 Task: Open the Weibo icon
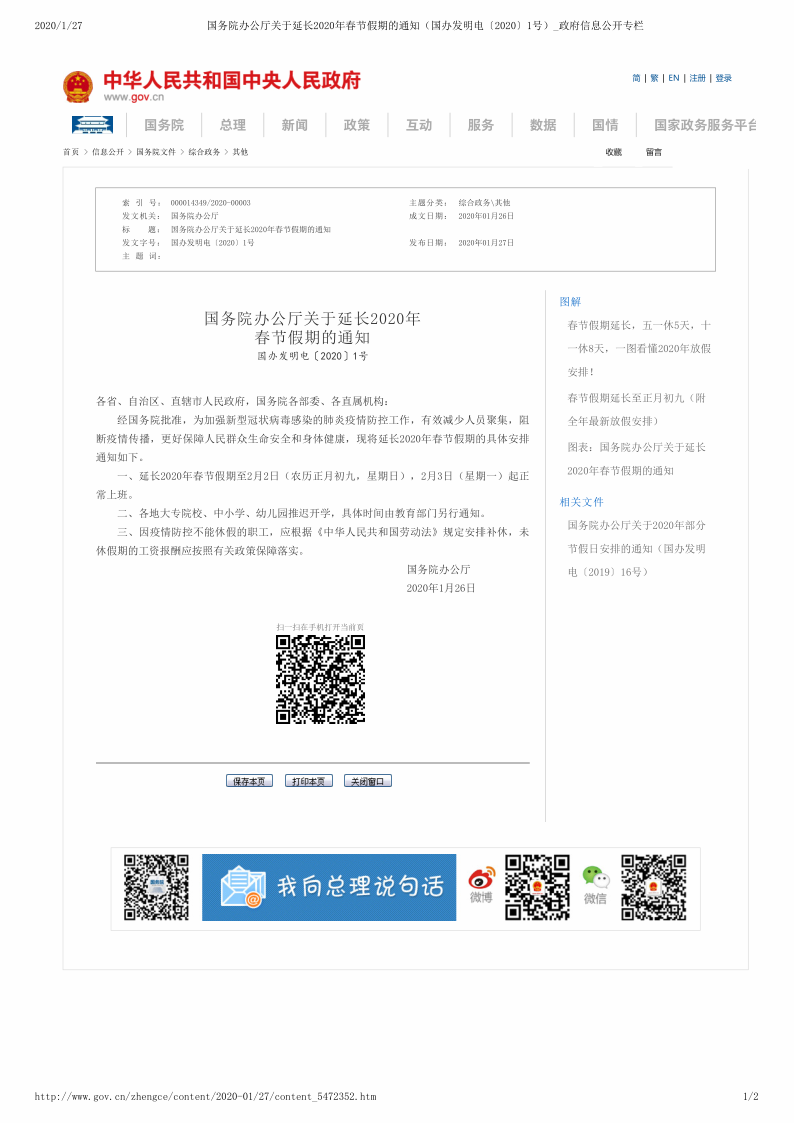(481, 877)
